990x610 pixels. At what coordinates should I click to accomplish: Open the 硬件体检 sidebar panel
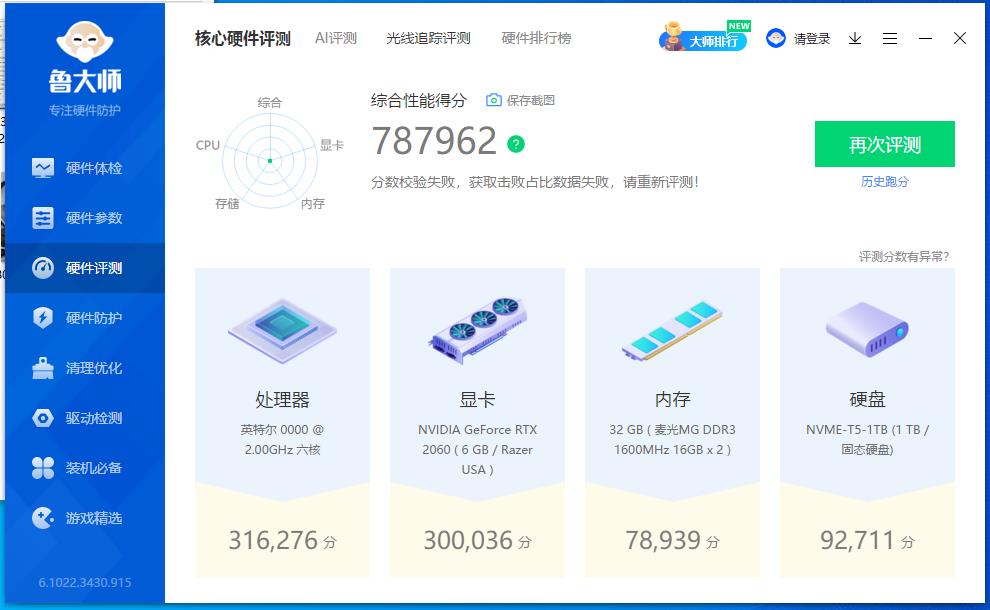[87, 167]
